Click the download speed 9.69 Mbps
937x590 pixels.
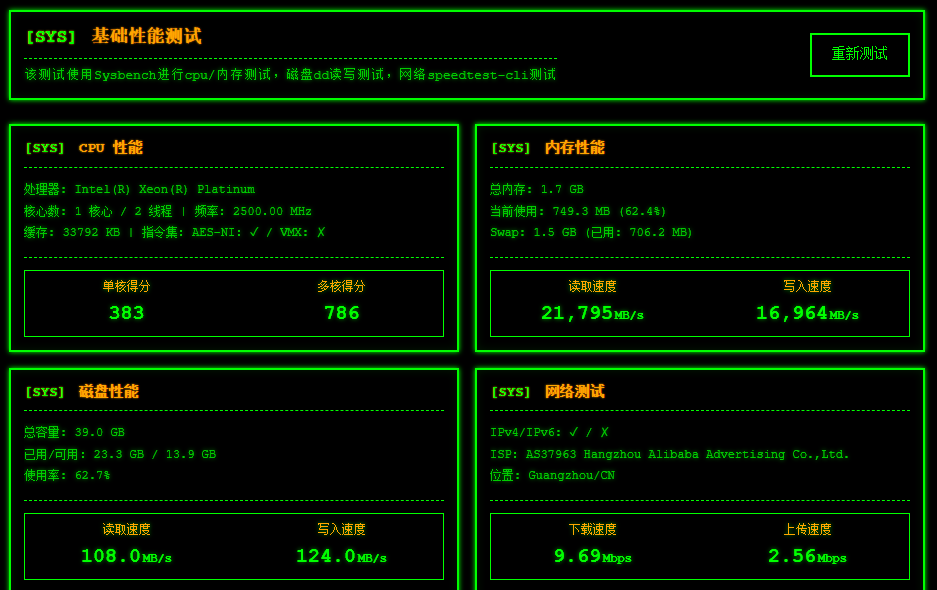(x=592, y=556)
